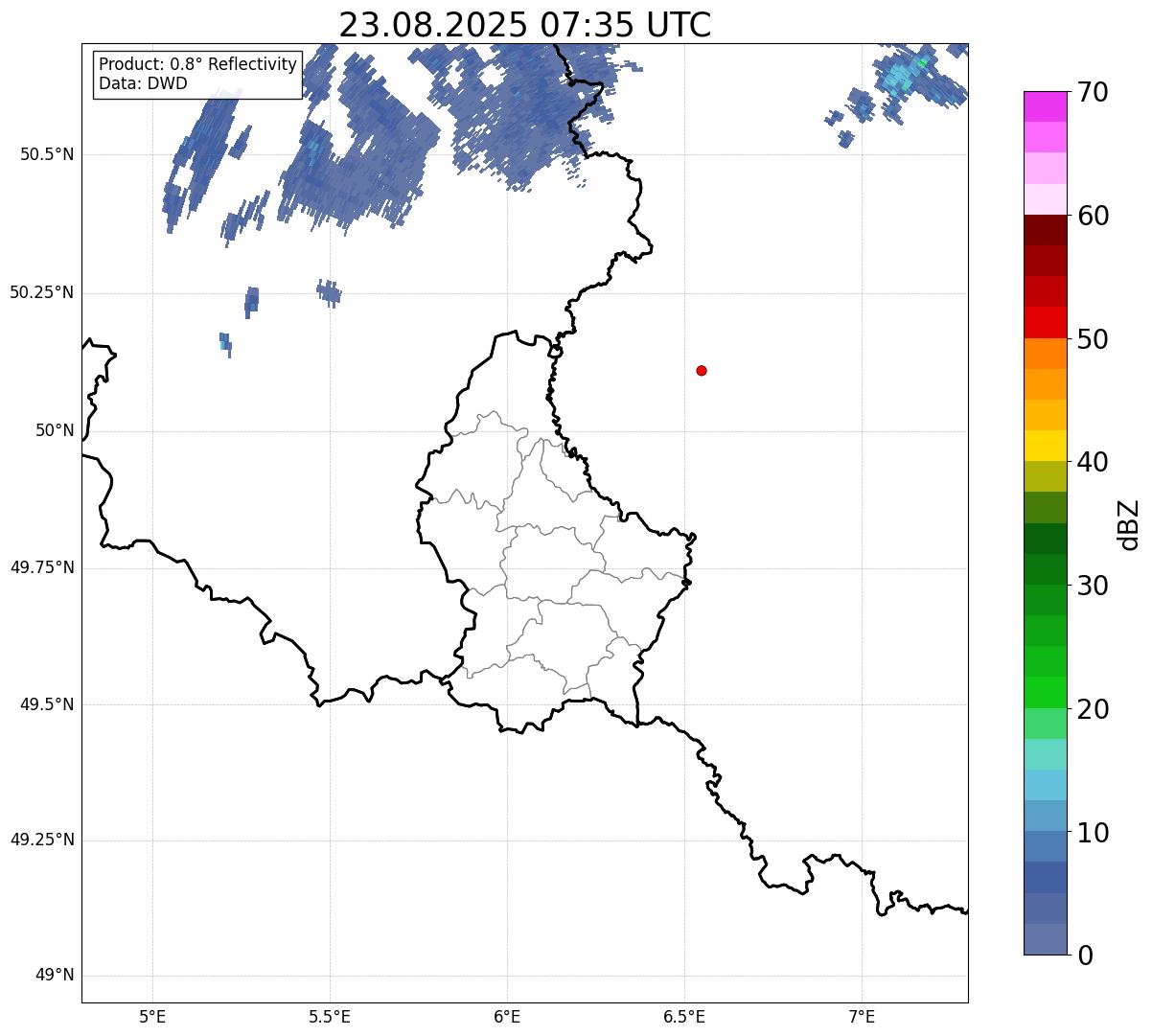The image size is (1152, 1036).
Task: Click the 6°E longitude label
Action: pyautogui.click(x=507, y=1016)
